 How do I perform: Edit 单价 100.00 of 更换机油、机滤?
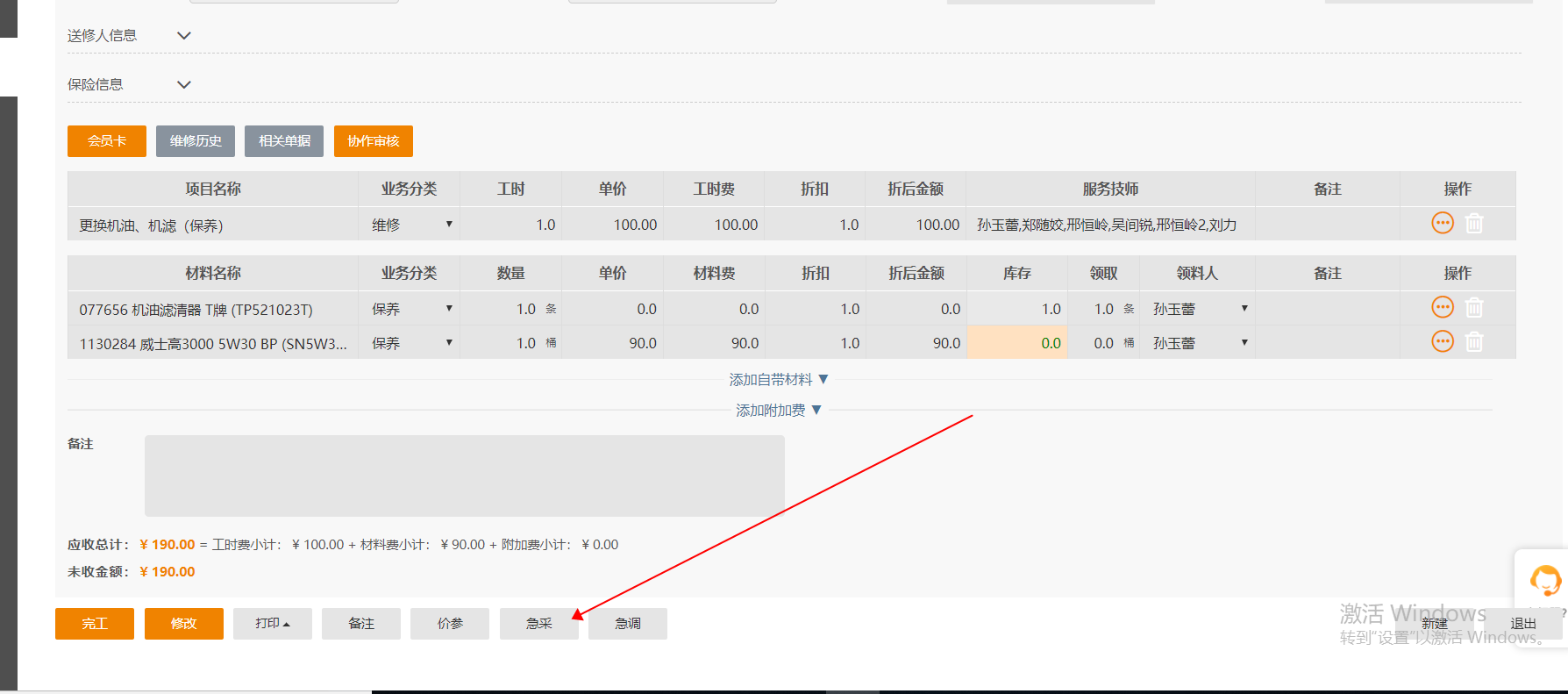pos(612,225)
